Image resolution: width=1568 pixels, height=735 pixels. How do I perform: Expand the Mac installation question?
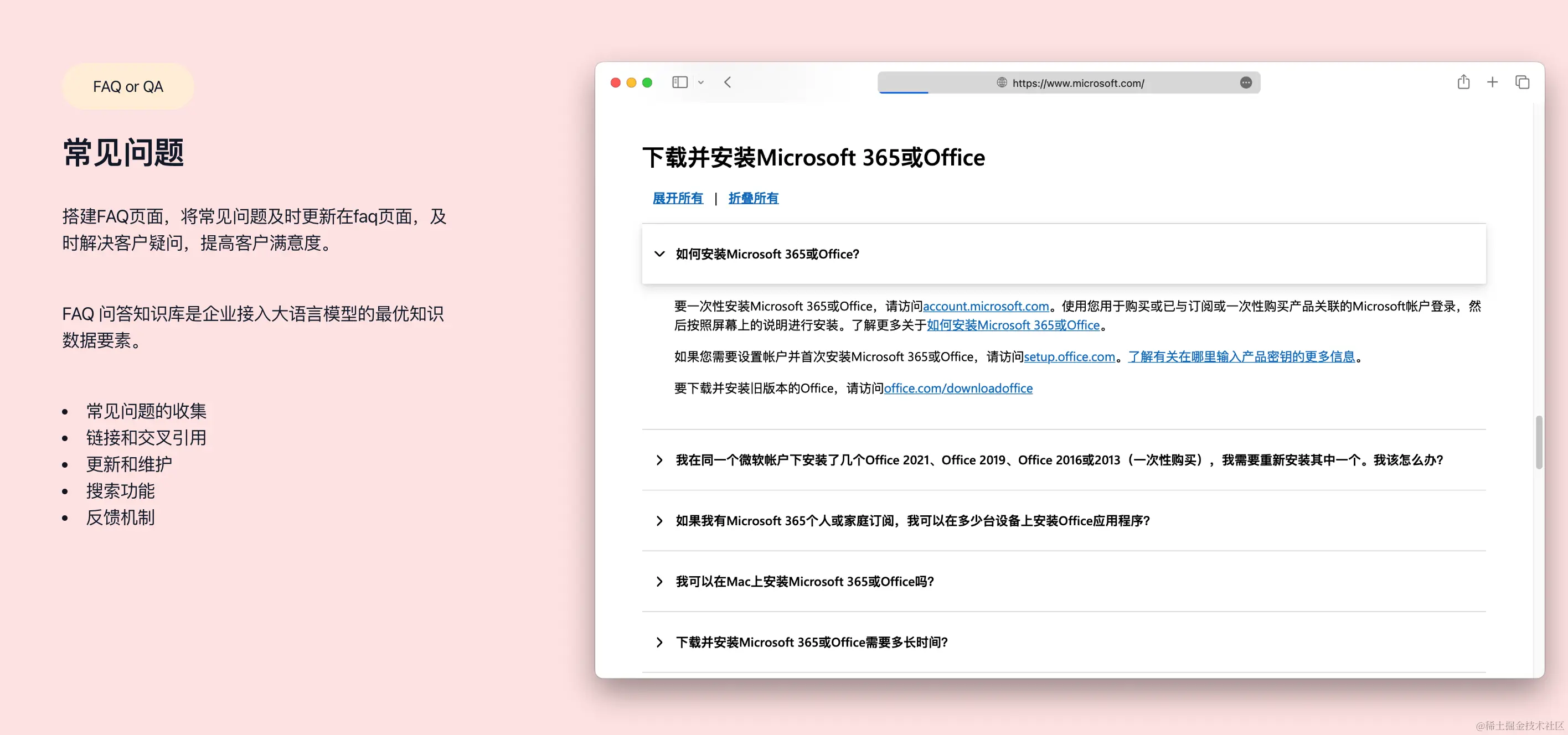[804, 582]
